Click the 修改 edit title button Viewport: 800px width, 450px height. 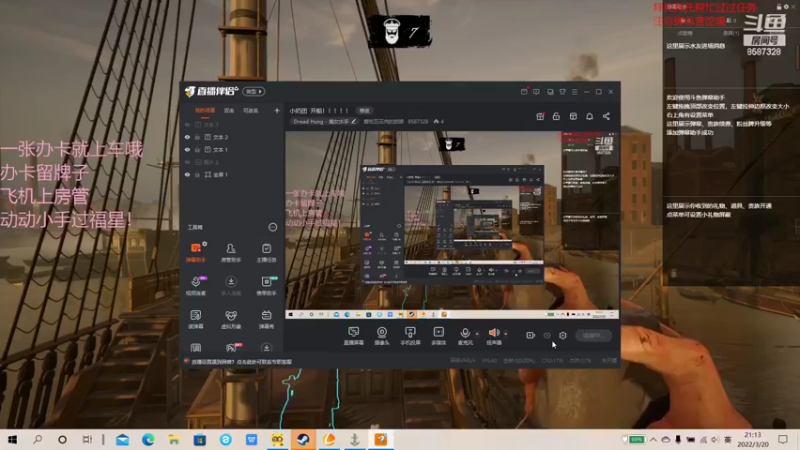point(364,110)
